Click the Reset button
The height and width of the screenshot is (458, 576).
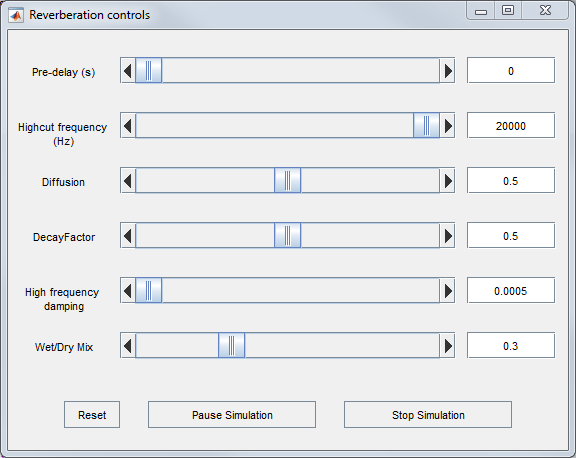click(92, 415)
